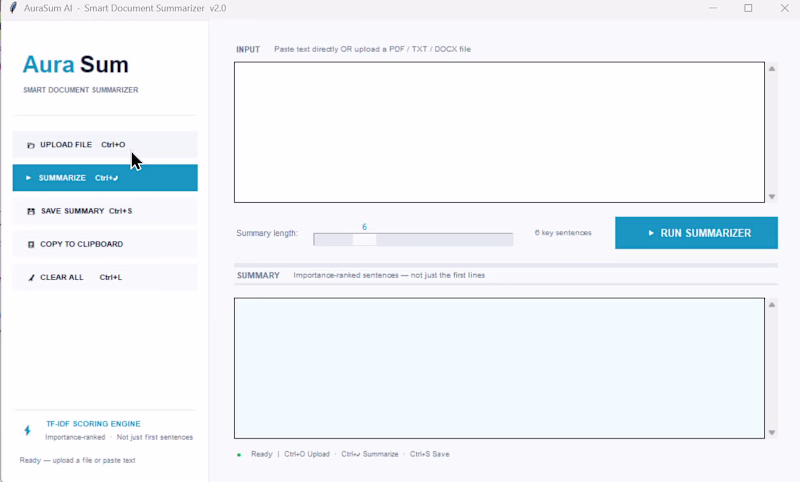Click the 'SMART DOCUMENT SUMMARIZER' subtitle
The width and height of the screenshot is (800, 482).
click(81, 90)
